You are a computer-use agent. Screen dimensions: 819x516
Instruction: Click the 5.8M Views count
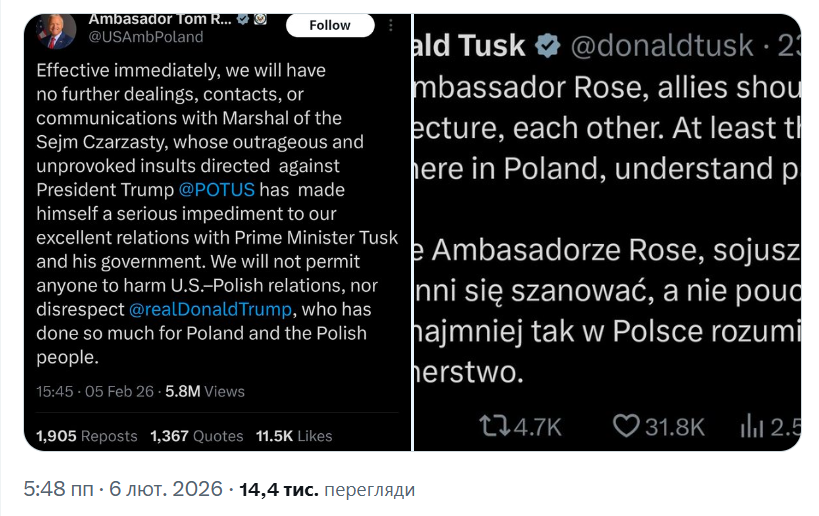[210, 391]
